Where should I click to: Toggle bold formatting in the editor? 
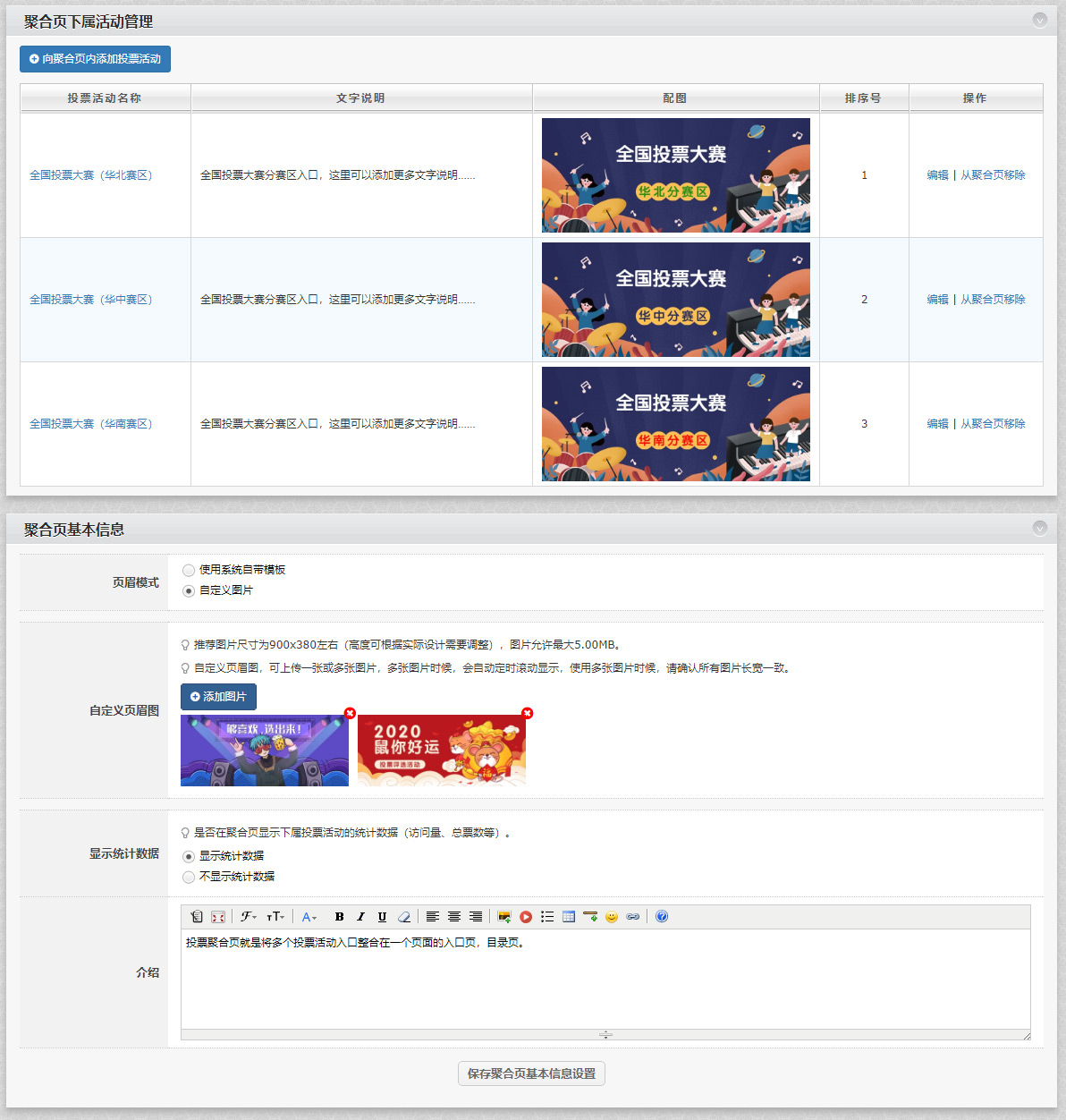click(339, 917)
